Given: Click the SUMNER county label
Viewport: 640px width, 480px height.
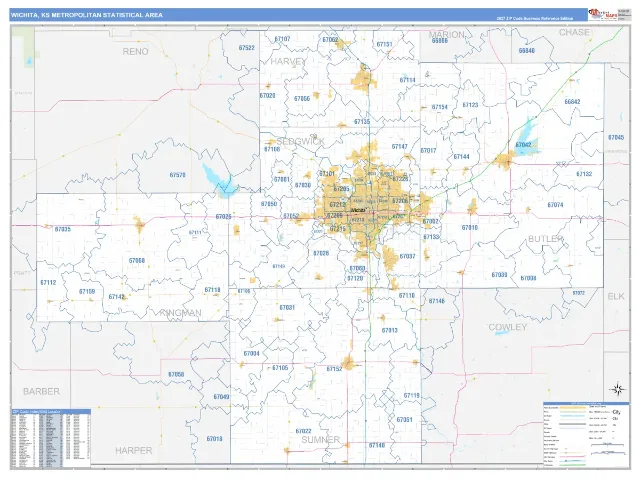Looking at the screenshot, I should pyautogui.click(x=320, y=440).
